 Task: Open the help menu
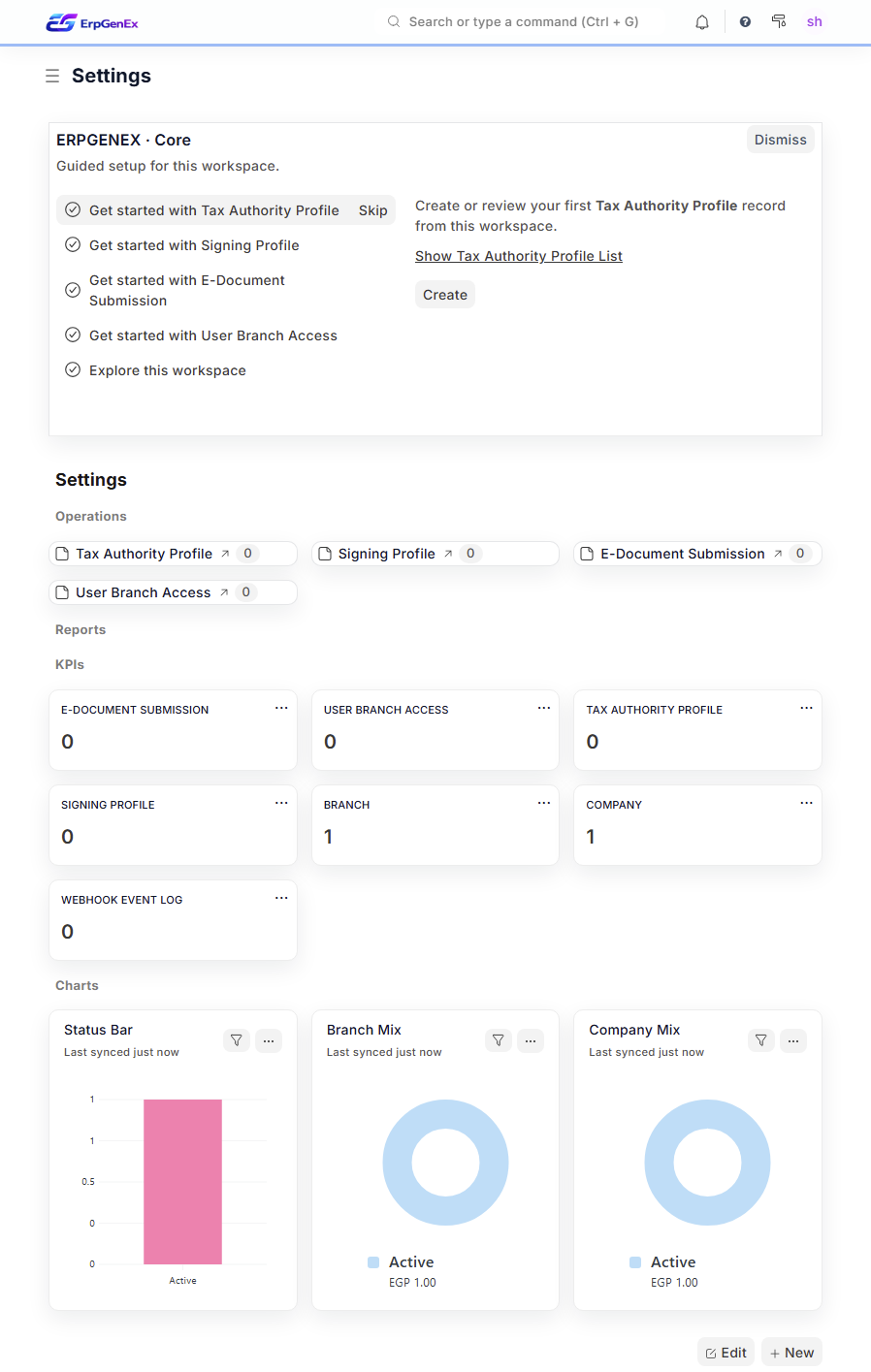(744, 21)
